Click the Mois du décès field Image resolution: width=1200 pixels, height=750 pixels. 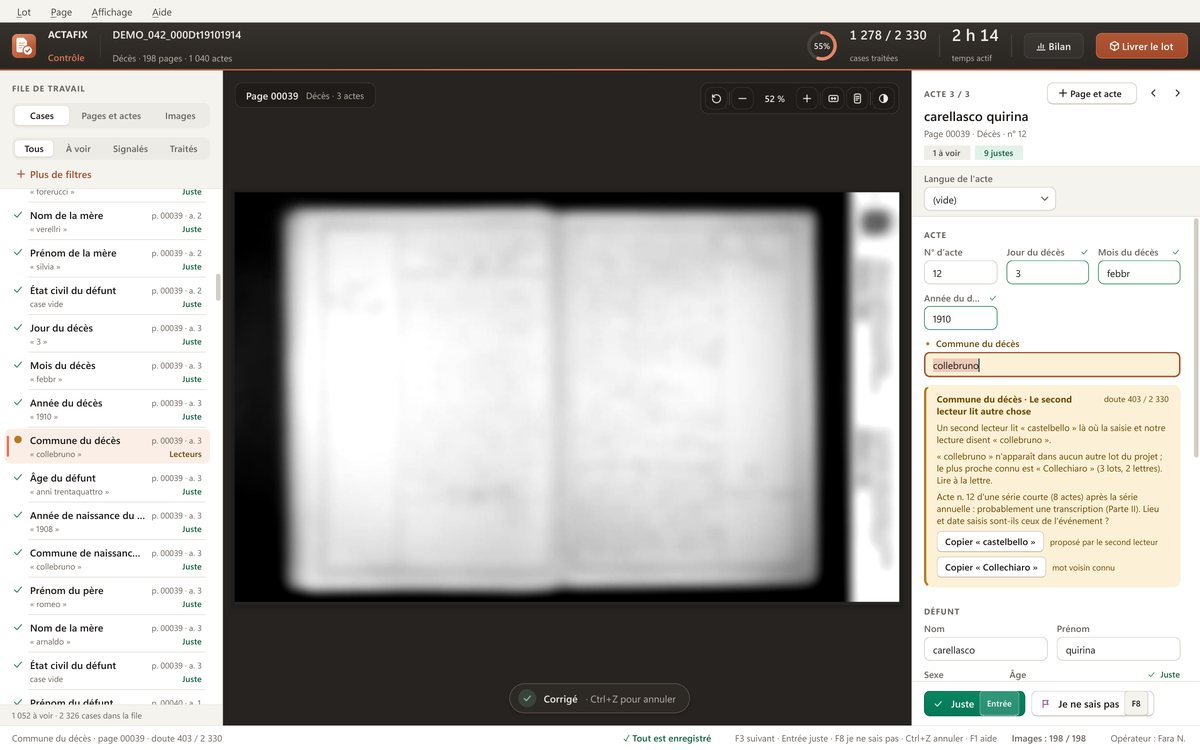pyautogui.click(x=1139, y=272)
